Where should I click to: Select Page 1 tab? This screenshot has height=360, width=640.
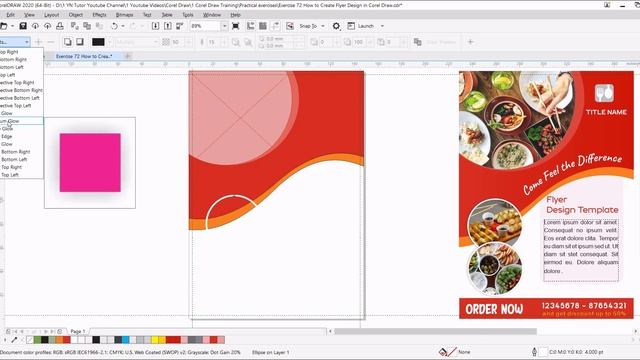[x=78, y=331]
